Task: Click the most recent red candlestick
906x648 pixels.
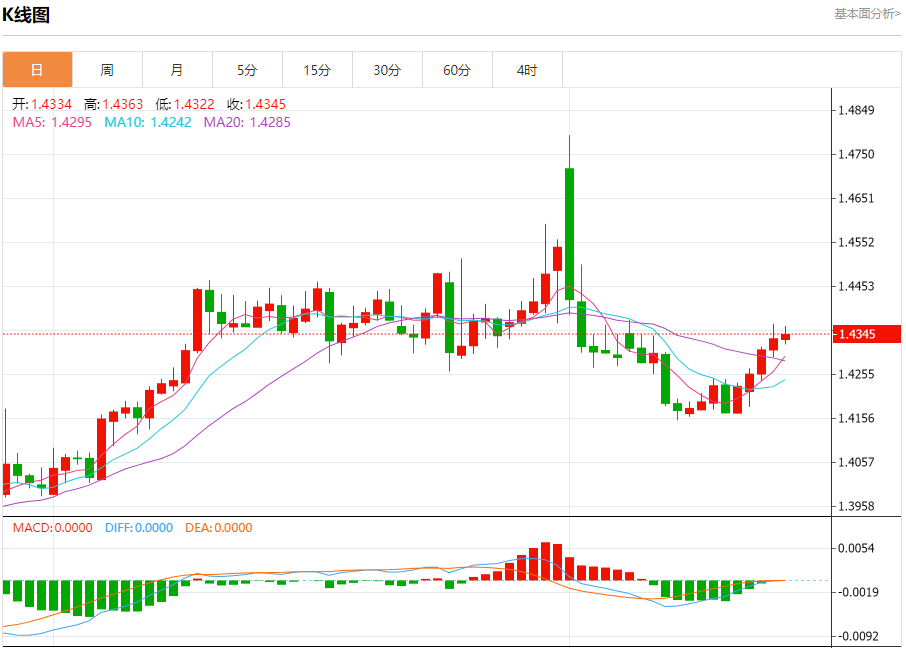Action: [785, 336]
